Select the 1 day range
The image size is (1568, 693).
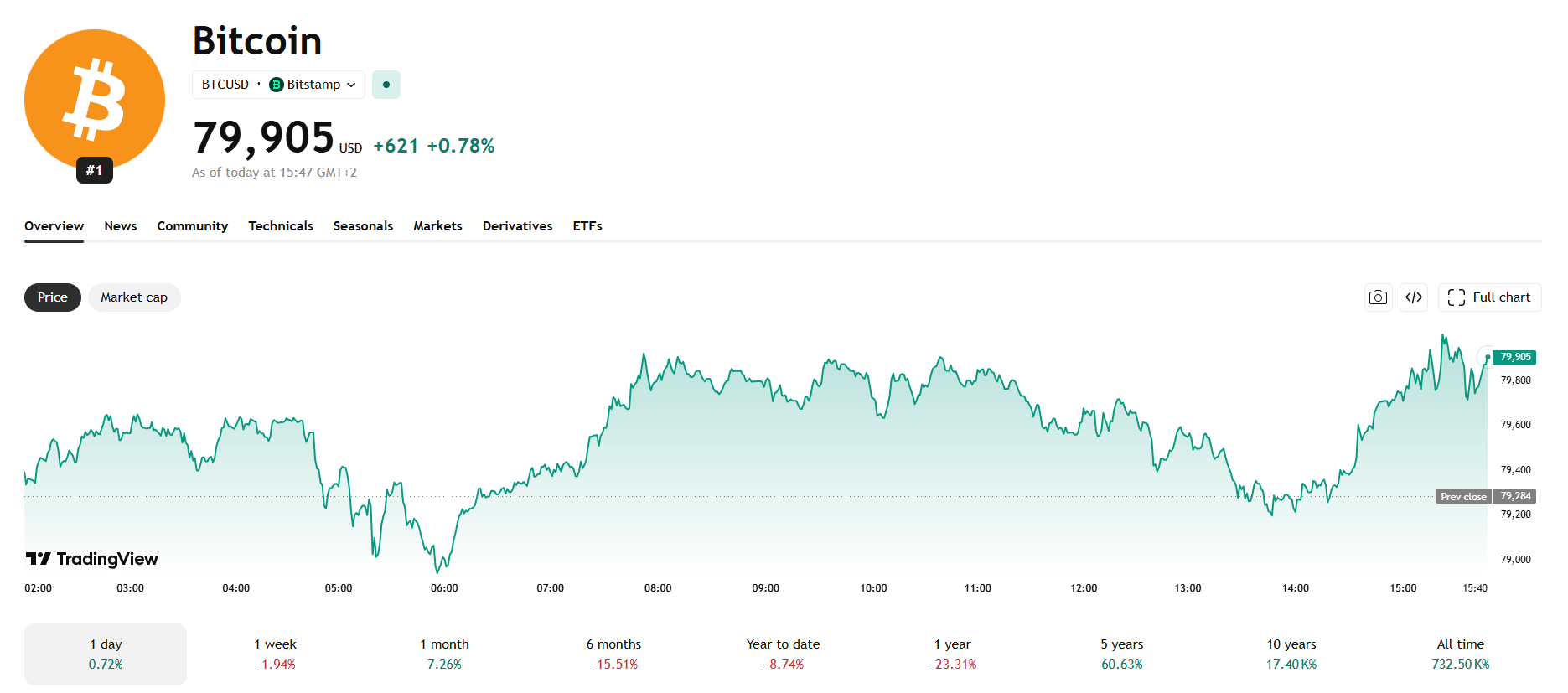[106, 654]
